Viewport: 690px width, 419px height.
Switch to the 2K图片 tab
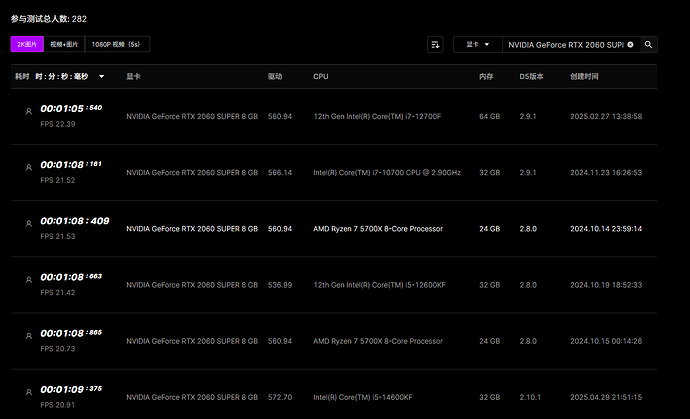(x=27, y=44)
